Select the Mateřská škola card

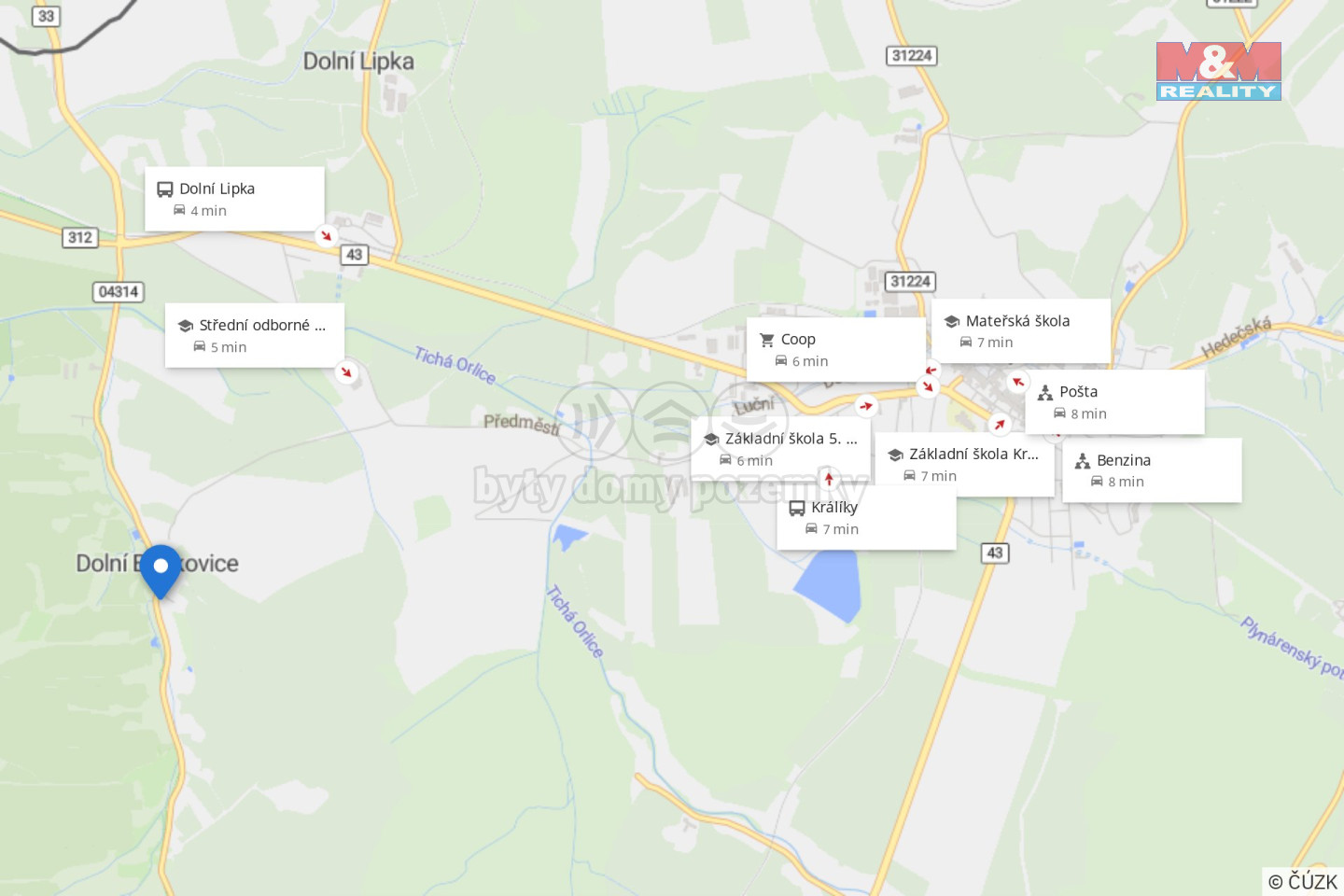1021,330
